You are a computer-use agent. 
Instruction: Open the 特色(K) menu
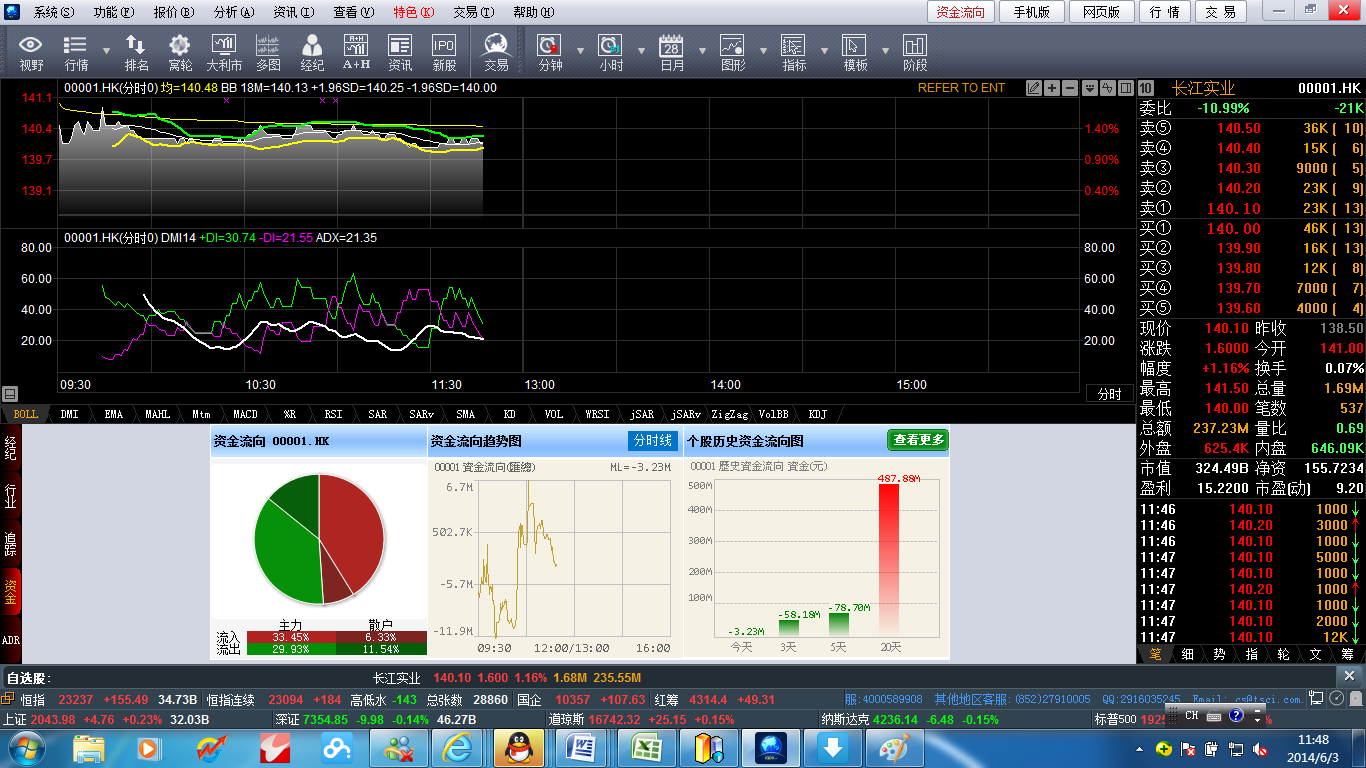click(414, 12)
